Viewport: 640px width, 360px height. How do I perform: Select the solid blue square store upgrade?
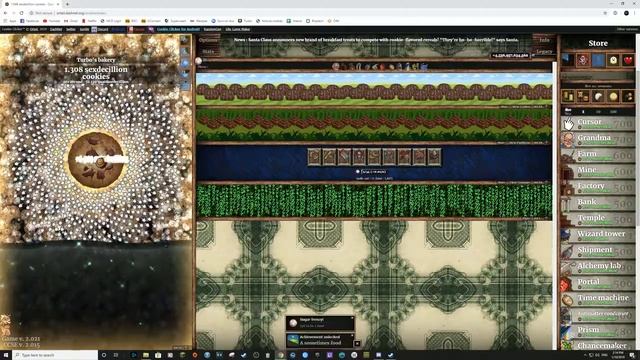tap(598, 60)
